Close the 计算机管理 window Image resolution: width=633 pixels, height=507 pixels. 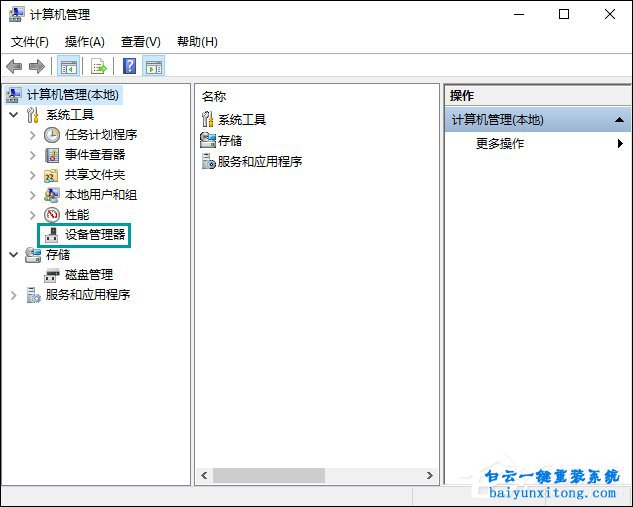[x=610, y=15]
